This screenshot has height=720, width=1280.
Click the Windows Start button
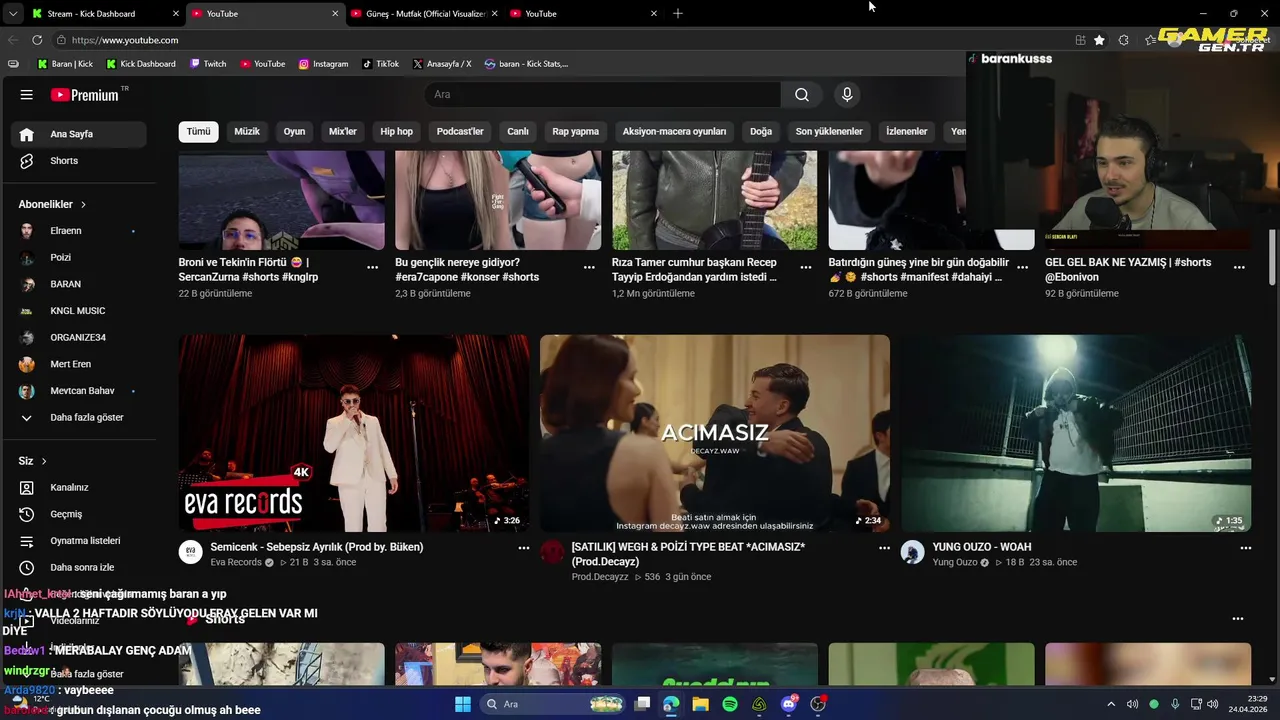click(x=463, y=704)
